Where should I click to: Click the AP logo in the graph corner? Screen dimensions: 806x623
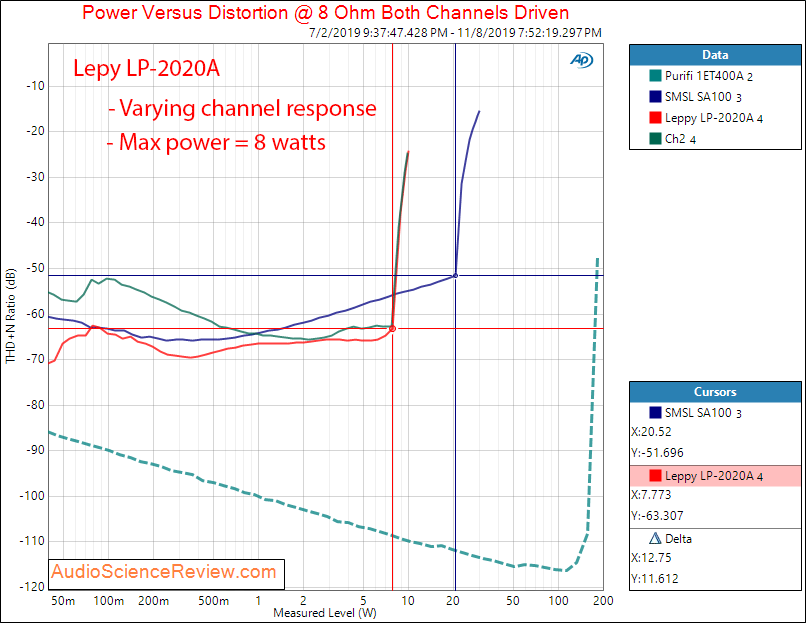pos(581,60)
